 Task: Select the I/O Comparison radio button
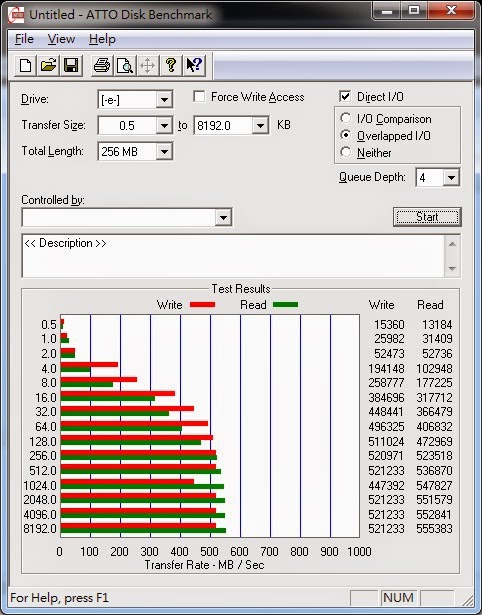pos(346,118)
